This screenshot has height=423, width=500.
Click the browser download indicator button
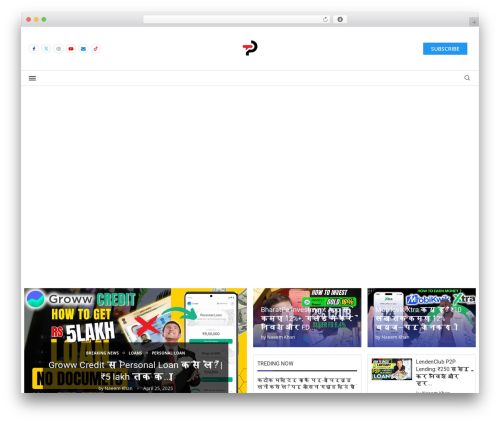340,20
